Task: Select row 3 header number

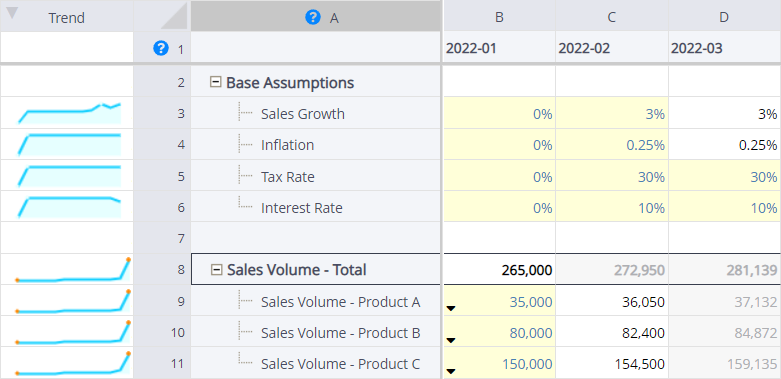Action: [162, 114]
